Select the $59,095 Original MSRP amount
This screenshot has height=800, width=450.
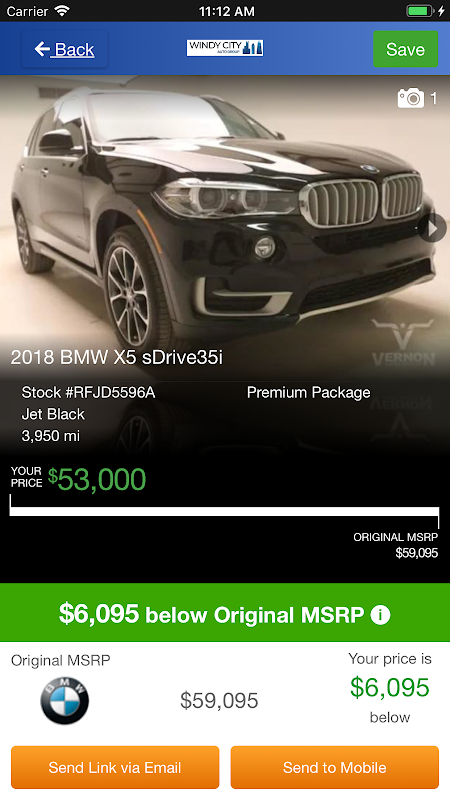tap(219, 701)
